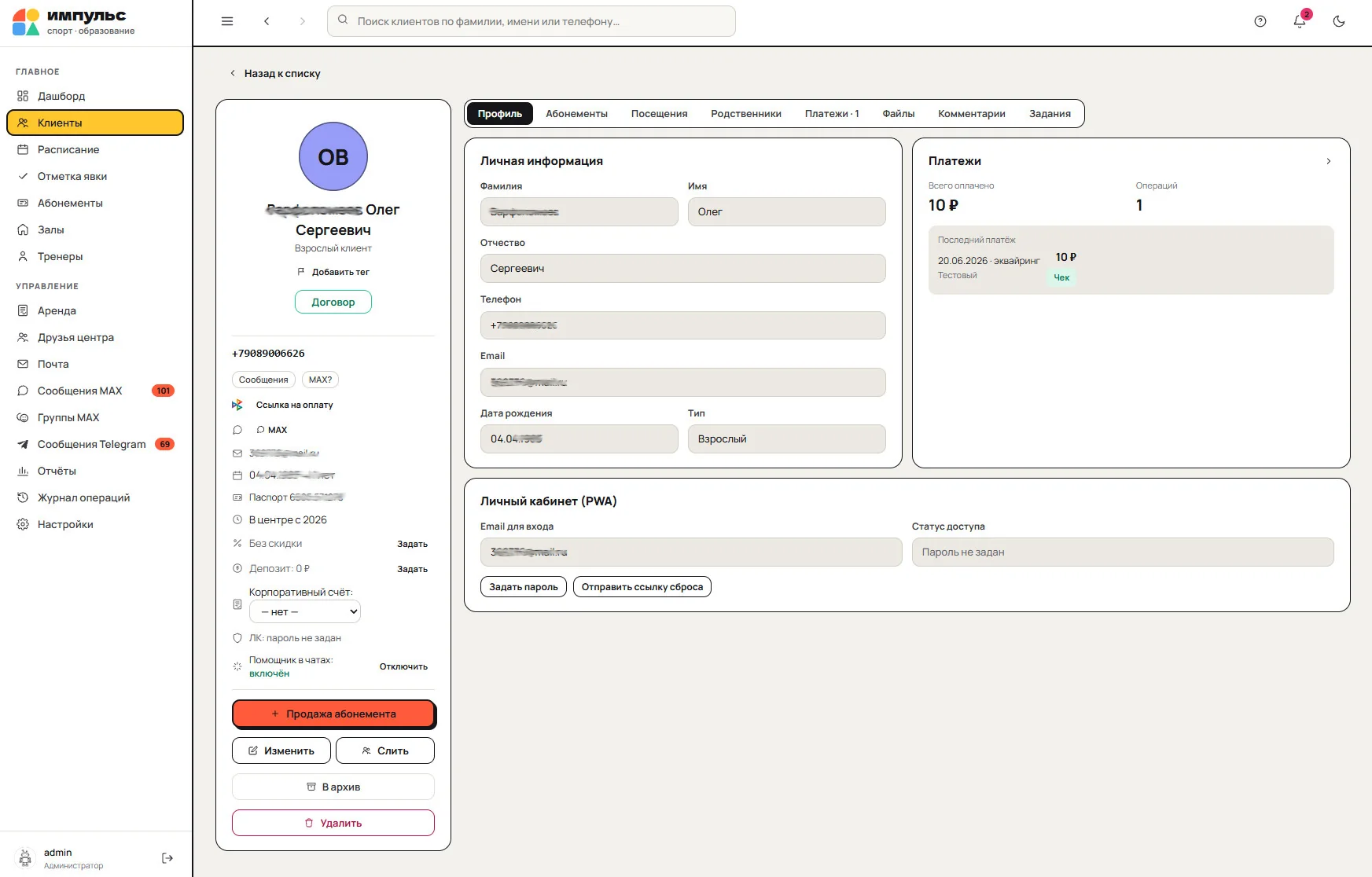
Task: Open Сообщения MAX with 101 badge
Action: click(x=95, y=391)
